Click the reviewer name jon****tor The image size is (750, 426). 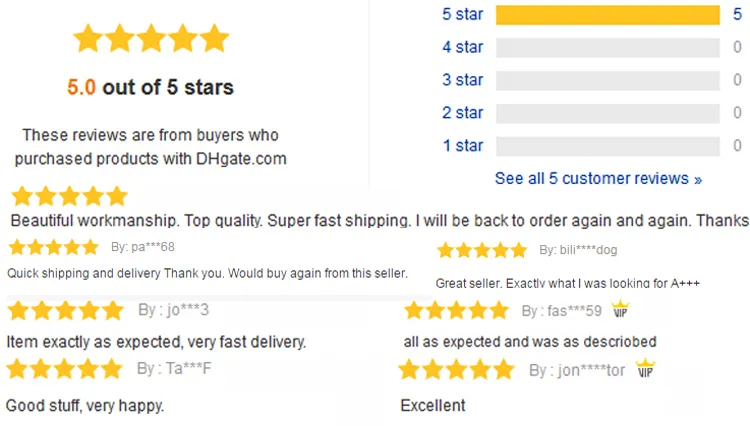point(576,370)
